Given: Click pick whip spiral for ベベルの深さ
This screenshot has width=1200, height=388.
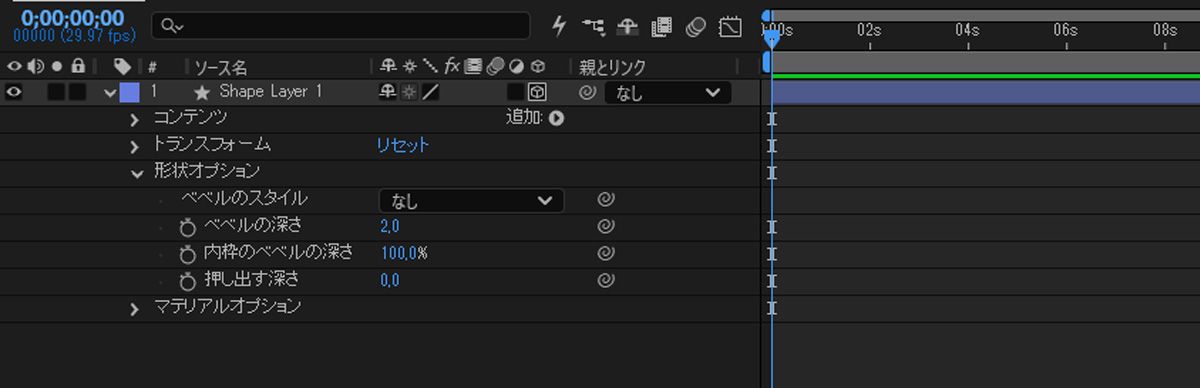Looking at the screenshot, I should [605, 226].
